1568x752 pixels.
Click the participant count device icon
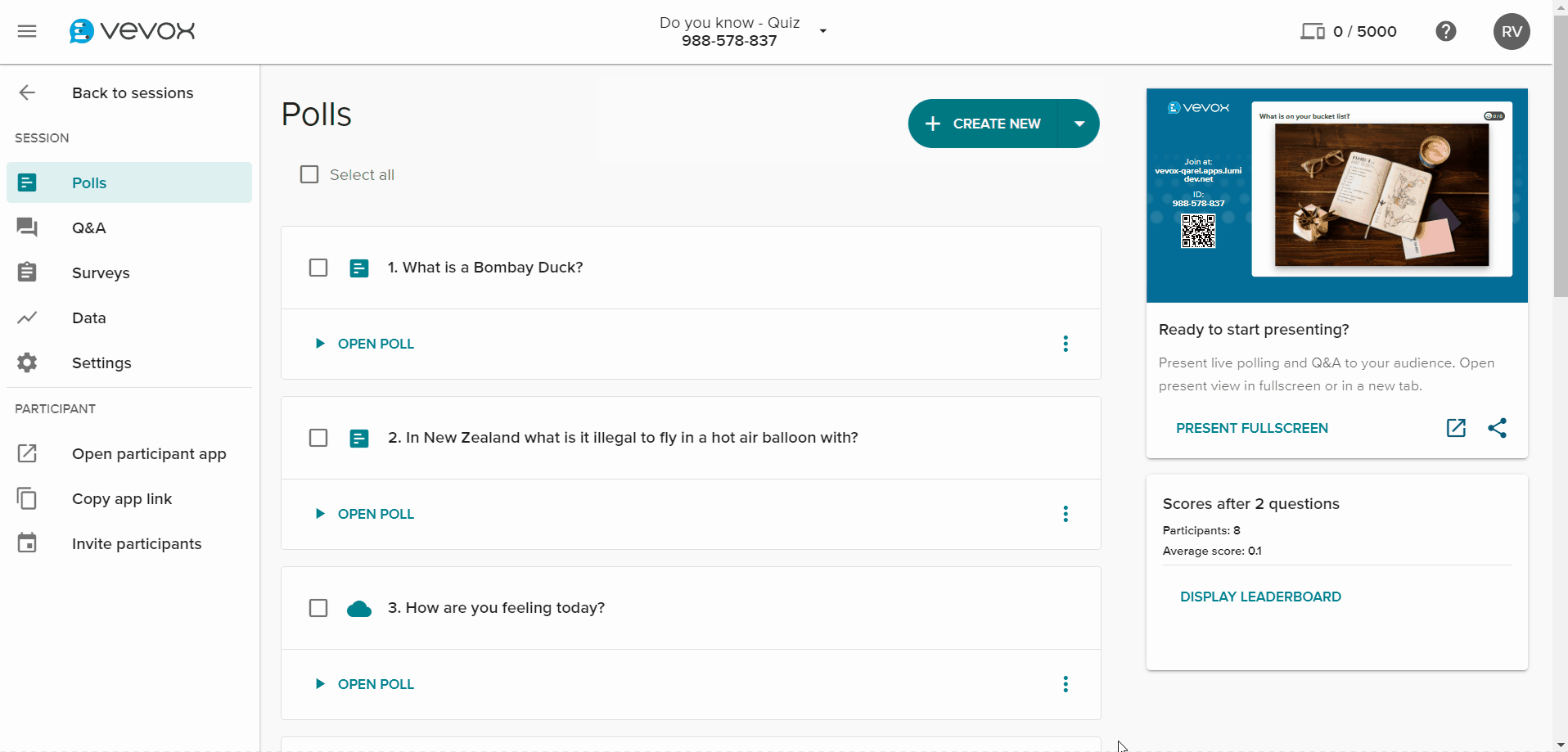point(1313,31)
